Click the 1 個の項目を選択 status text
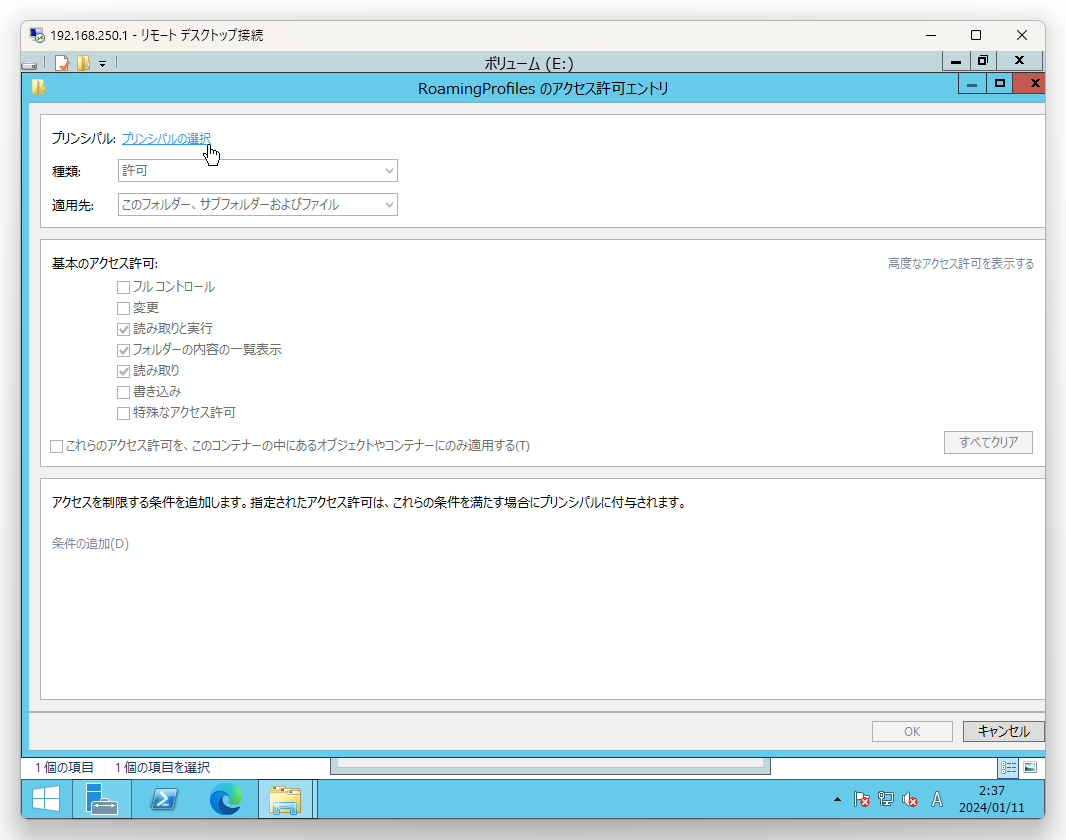Viewport: 1066px width, 840px height. 162,767
